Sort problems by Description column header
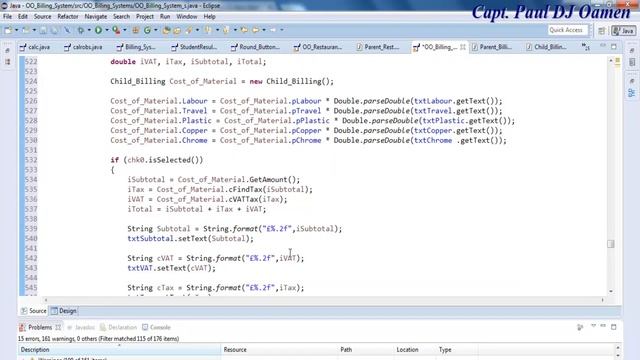Screen dimensions: 640x360 [x=119, y=350]
